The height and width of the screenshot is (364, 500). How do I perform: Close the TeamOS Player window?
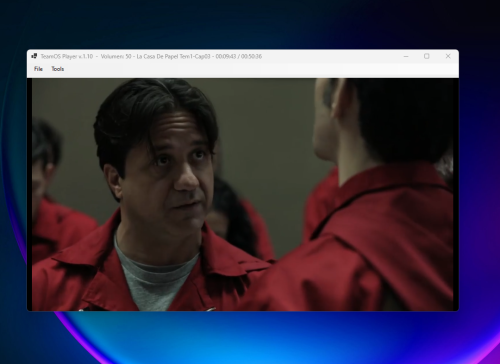[x=448, y=56]
